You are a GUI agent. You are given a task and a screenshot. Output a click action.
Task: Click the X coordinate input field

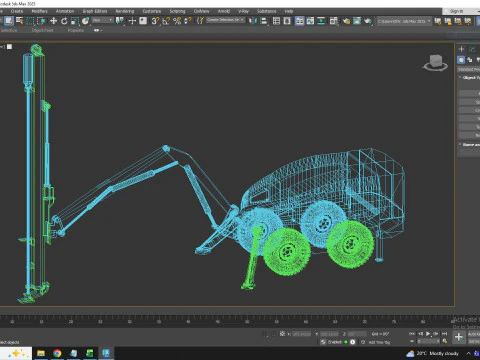[302, 334]
